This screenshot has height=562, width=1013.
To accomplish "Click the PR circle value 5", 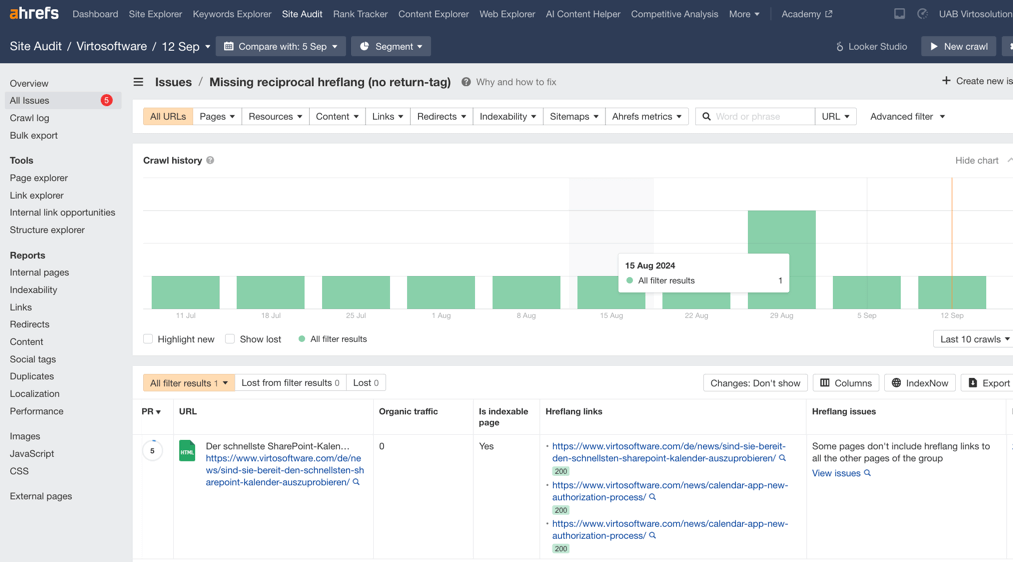I will click(x=152, y=451).
